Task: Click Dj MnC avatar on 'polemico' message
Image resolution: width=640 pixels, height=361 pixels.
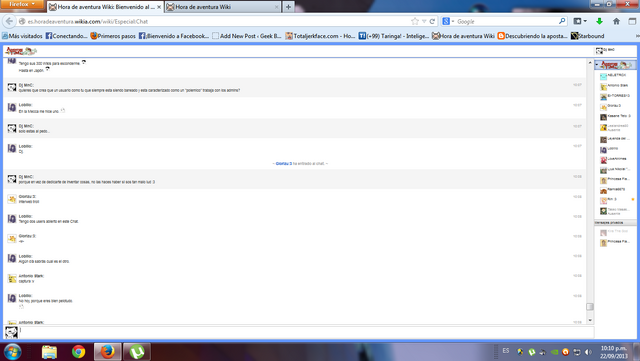Action: (12, 87)
